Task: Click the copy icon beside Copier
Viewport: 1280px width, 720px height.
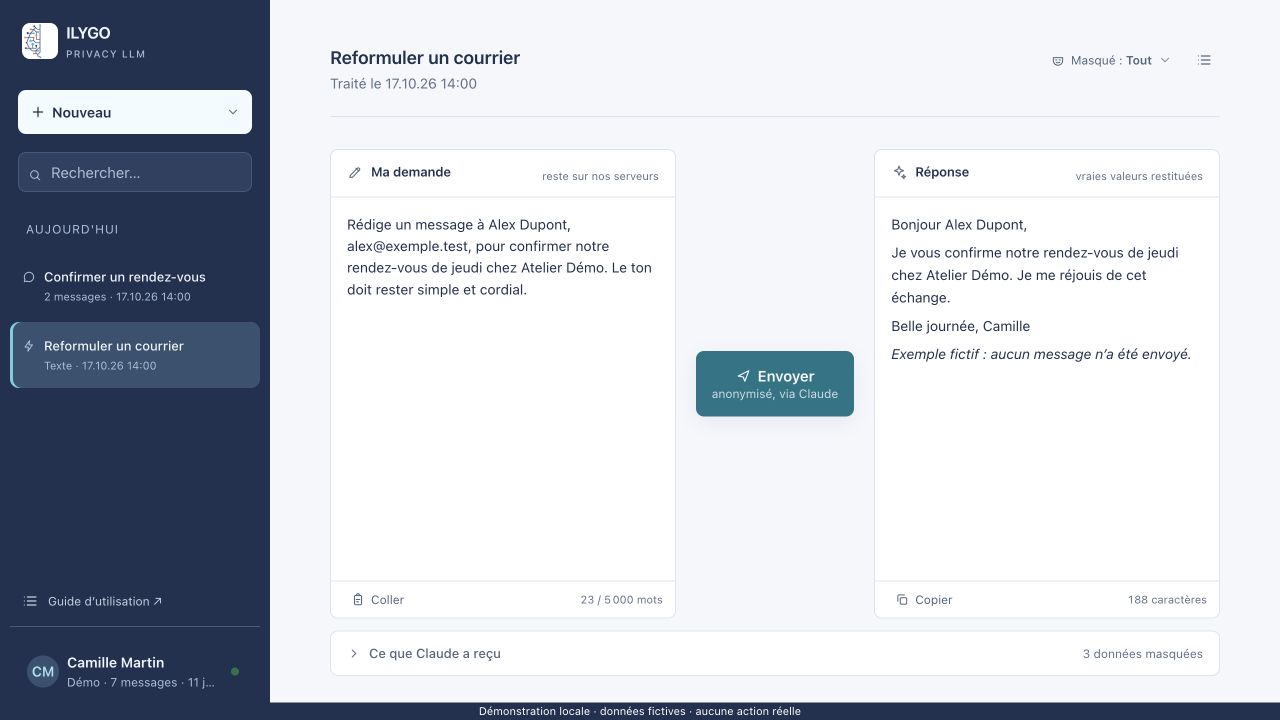Action: 902,600
